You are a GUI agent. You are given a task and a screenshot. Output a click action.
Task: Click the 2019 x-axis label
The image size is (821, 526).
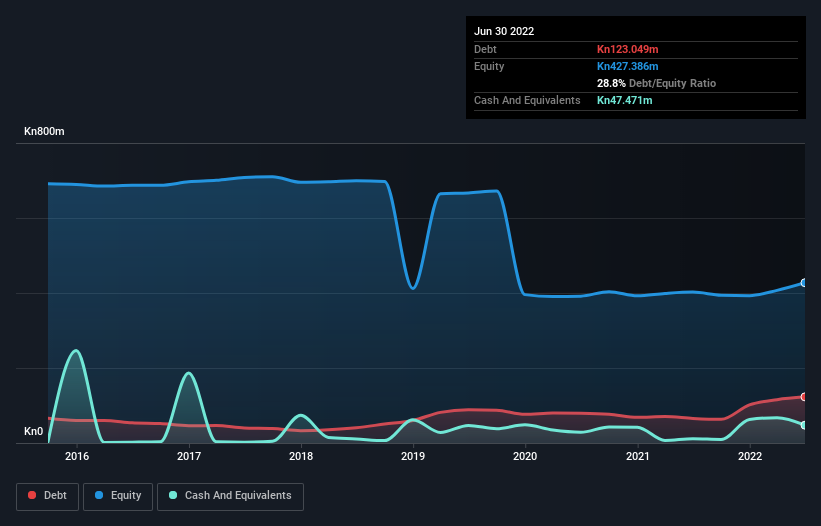click(x=413, y=456)
